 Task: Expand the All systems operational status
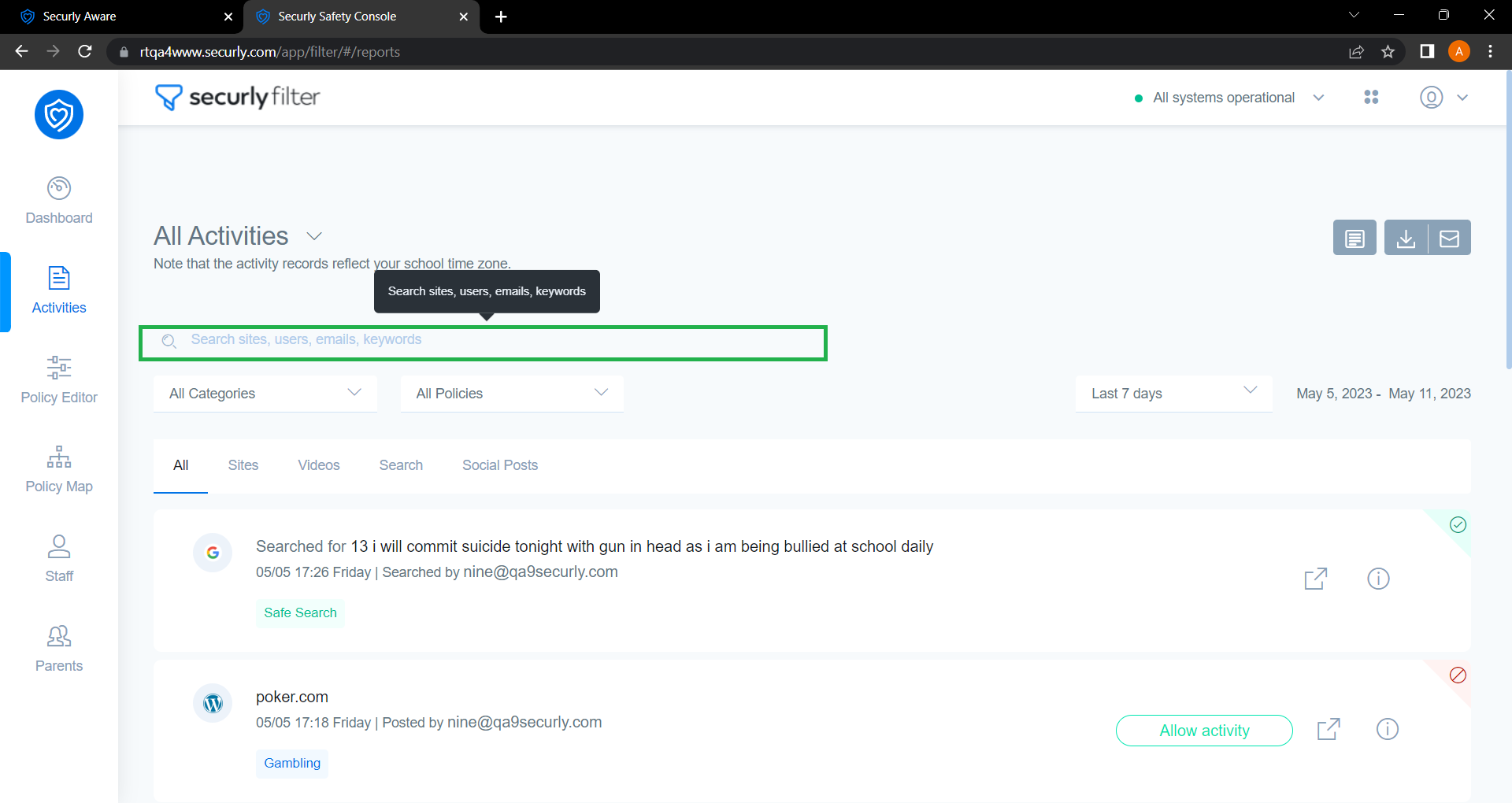click(1229, 98)
